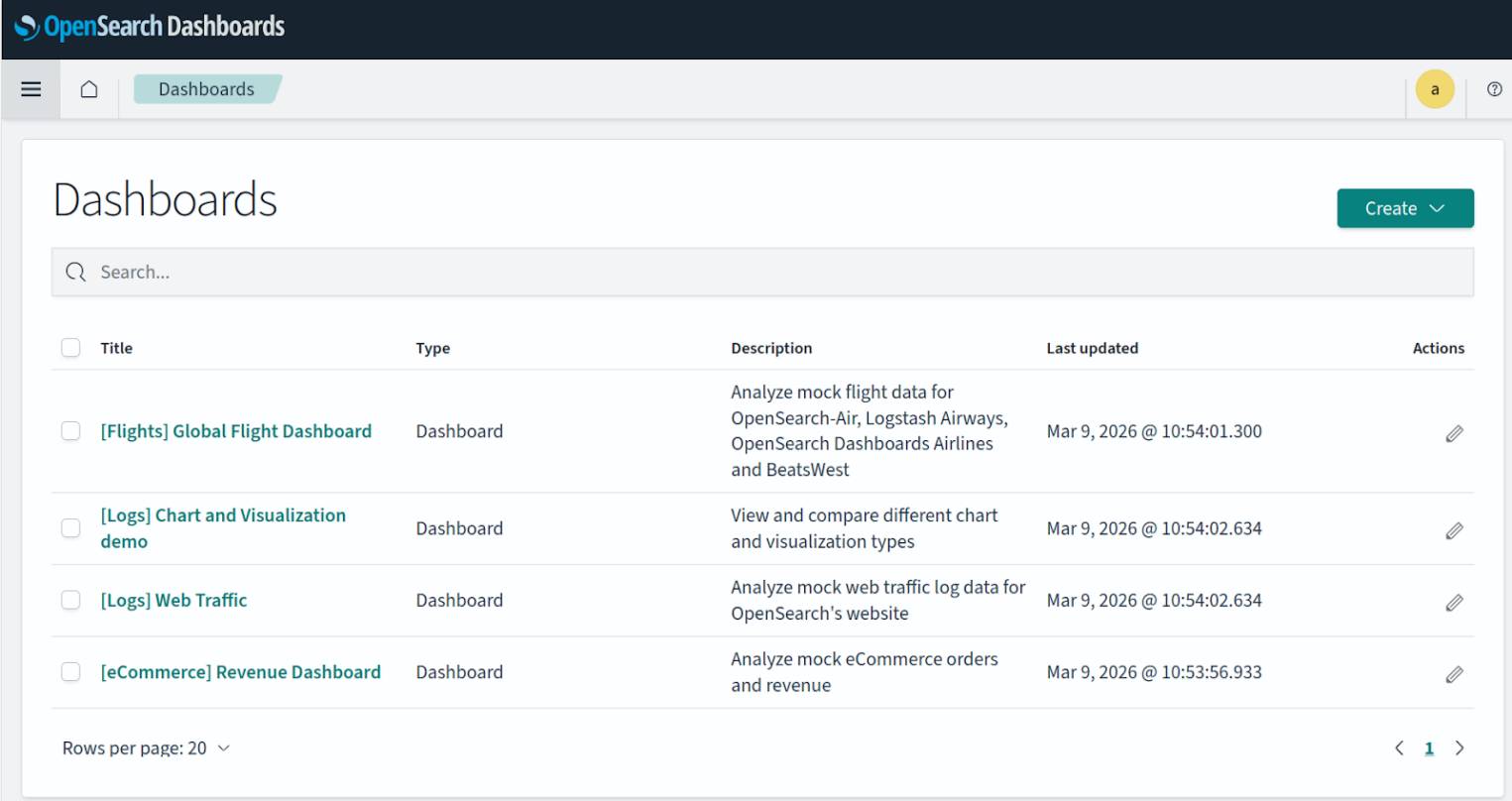Click the OpenSearch Dashboards logo
The image size is (1512, 801).
(150, 27)
